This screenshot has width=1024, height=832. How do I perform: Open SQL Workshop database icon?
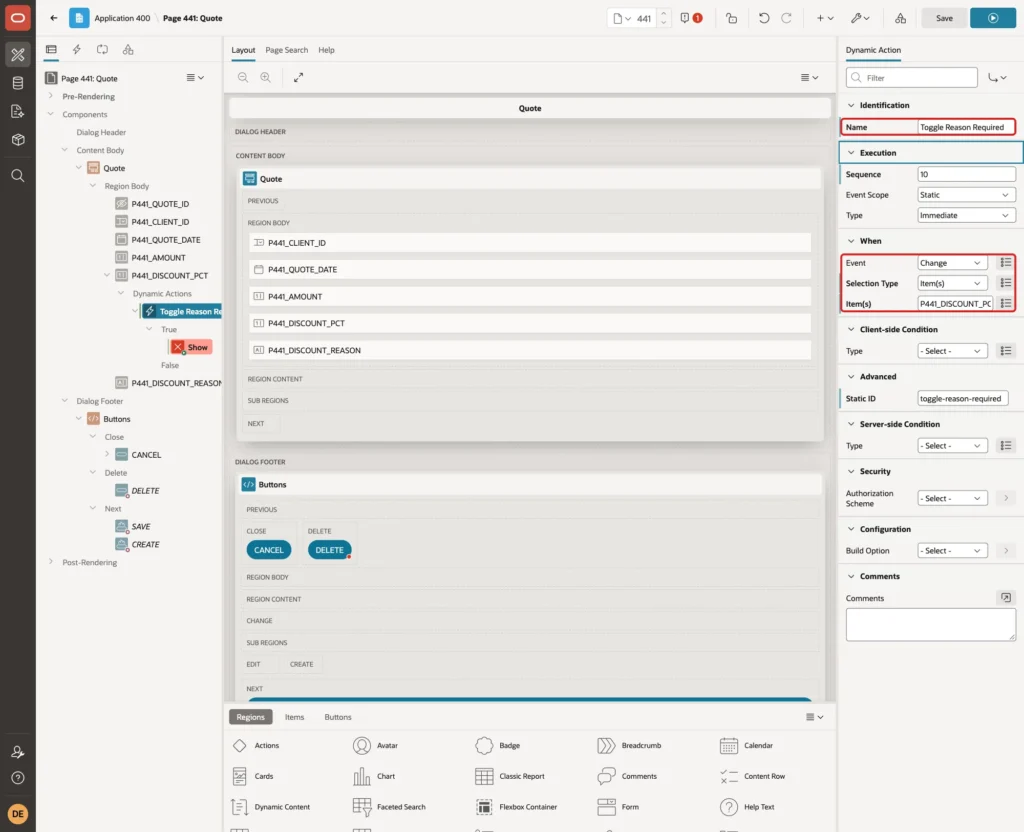[18, 83]
